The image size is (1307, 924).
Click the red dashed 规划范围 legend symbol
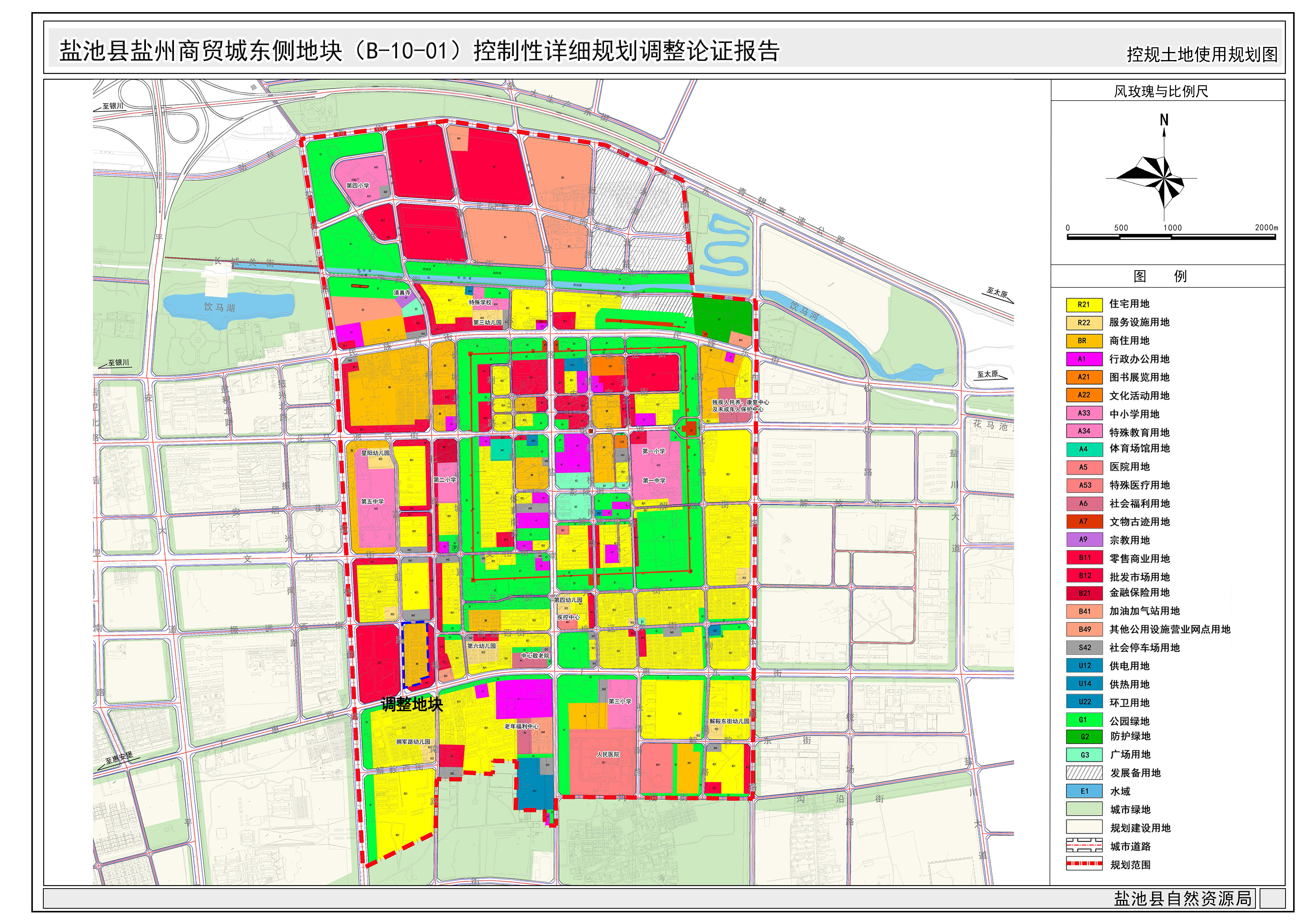click(x=1084, y=864)
